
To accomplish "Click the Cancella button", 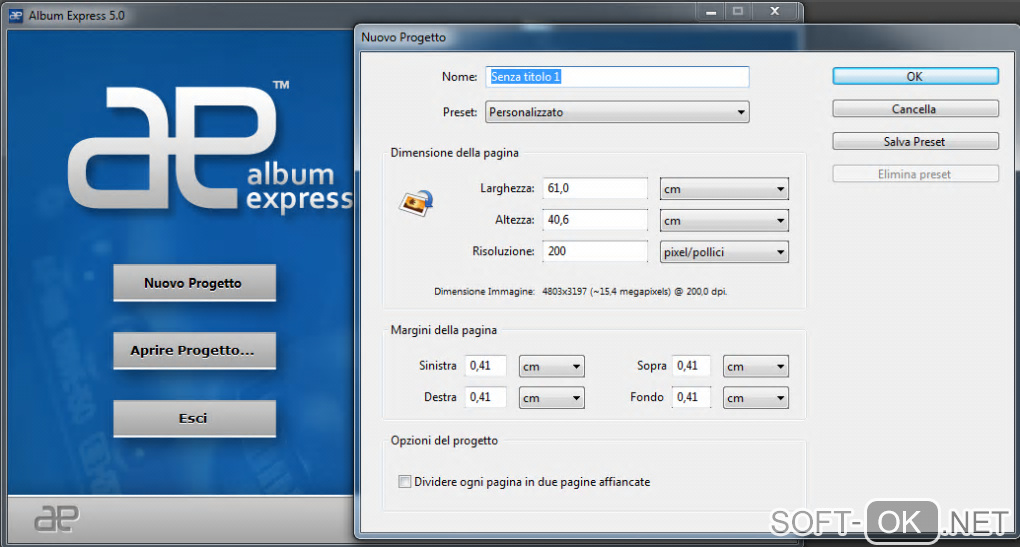I will pyautogui.click(x=915, y=109).
